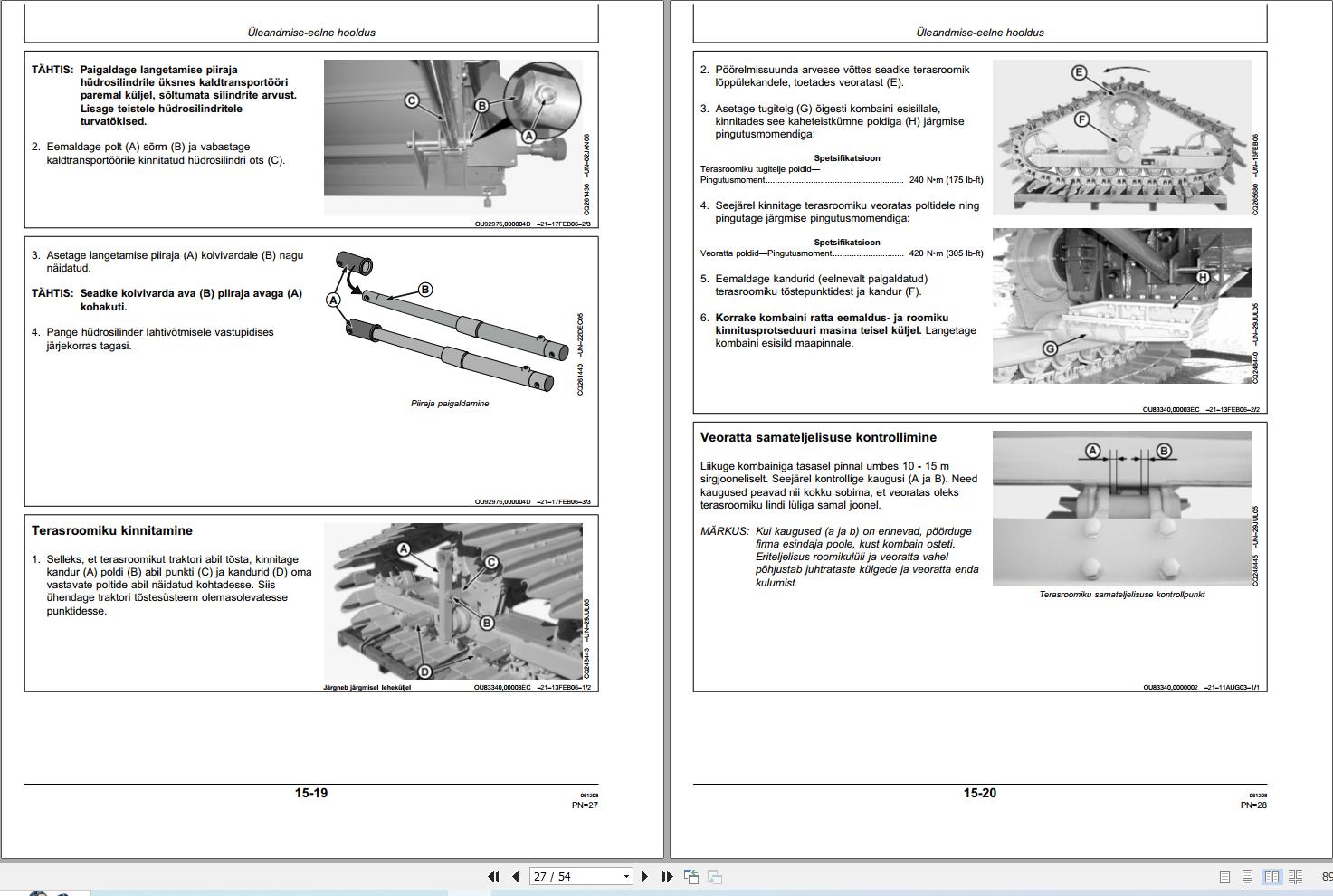The image size is (1333, 896).
Task: Click the right page header 'Üleandmise-eelne hooldus'
Action: click(x=980, y=32)
